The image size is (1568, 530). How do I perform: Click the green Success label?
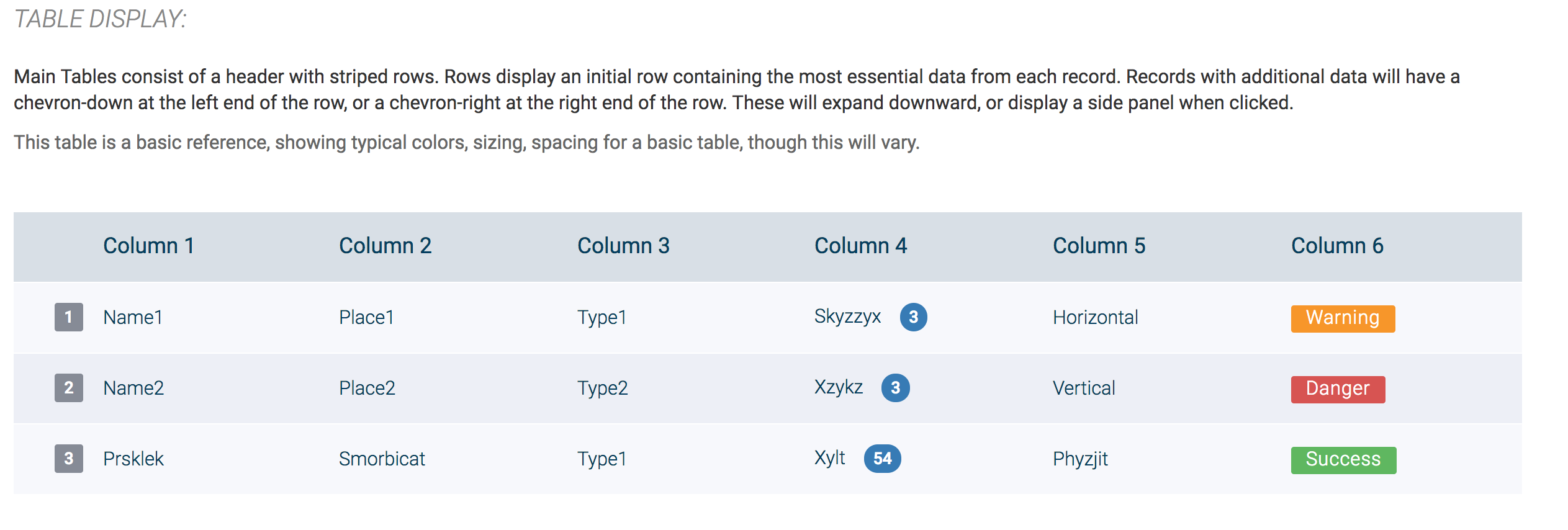1343,460
